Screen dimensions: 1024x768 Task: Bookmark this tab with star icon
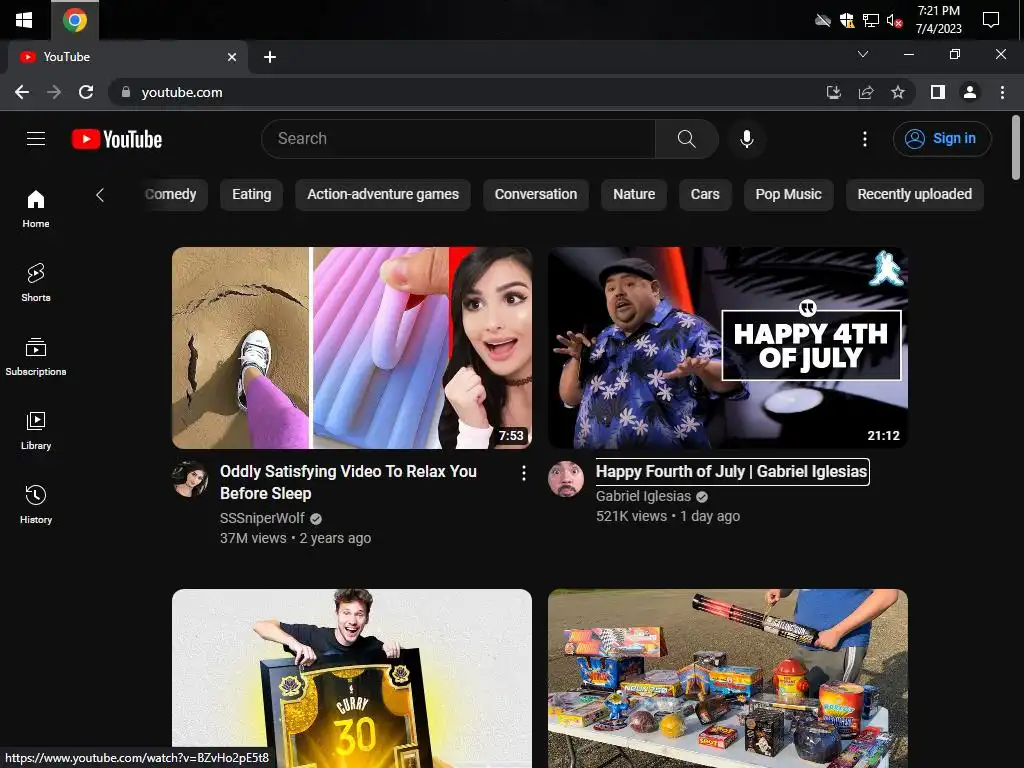[x=898, y=92]
